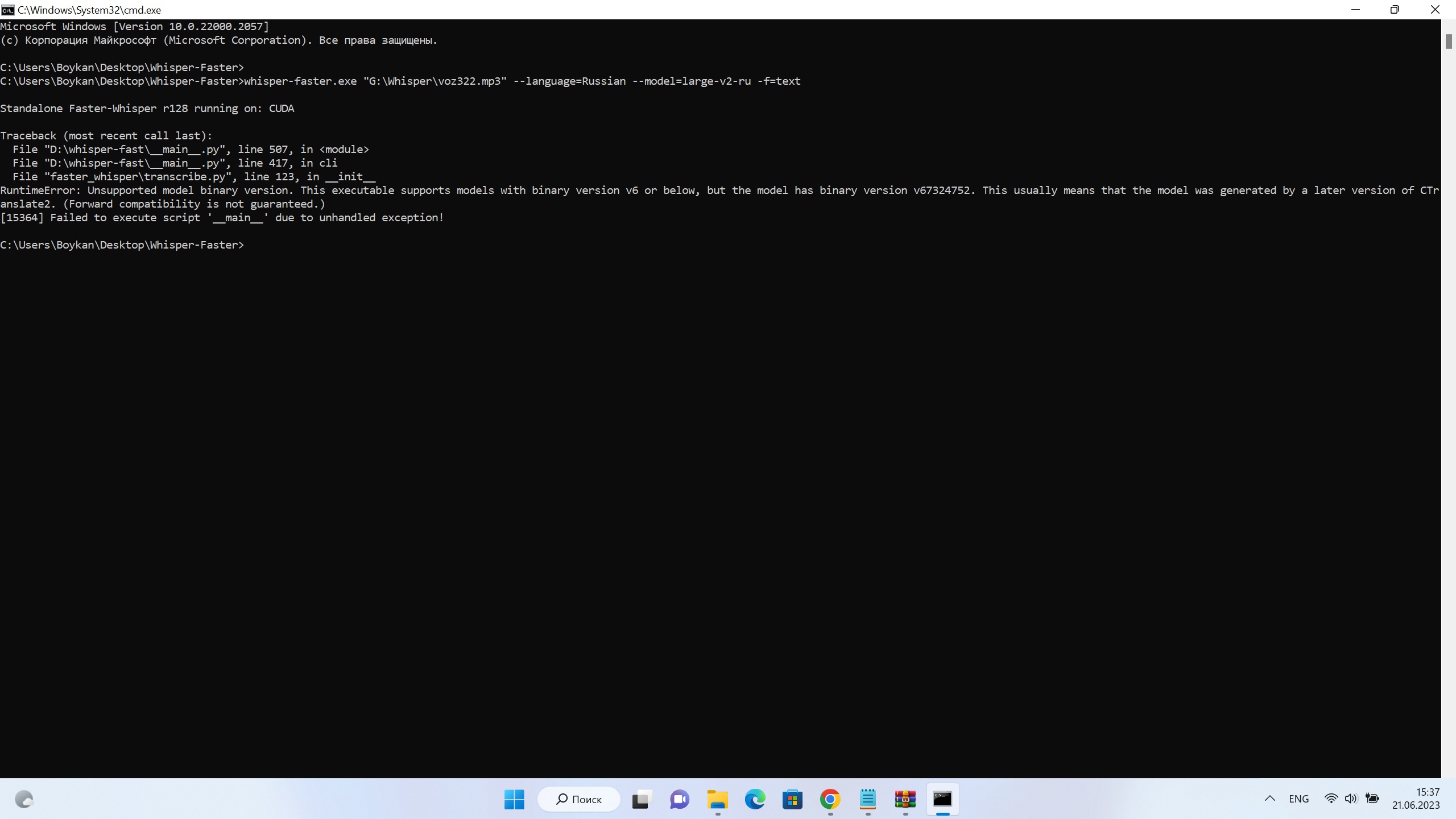Open Google Chrome from the taskbar

pyautogui.click(x=830, y=799)
